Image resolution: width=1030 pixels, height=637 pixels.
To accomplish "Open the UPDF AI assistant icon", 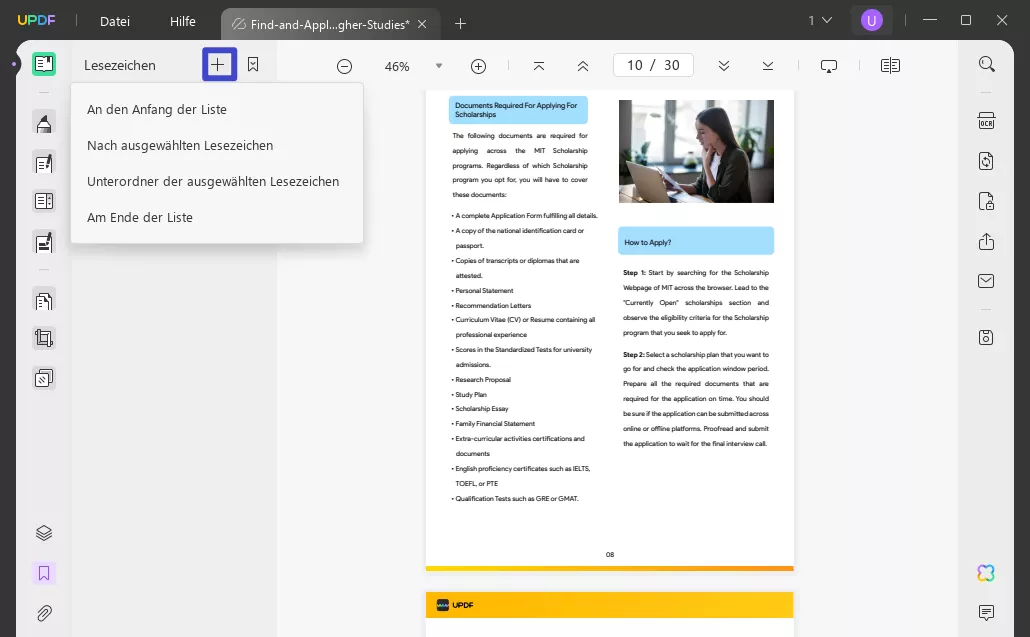I will pos(986,573).
